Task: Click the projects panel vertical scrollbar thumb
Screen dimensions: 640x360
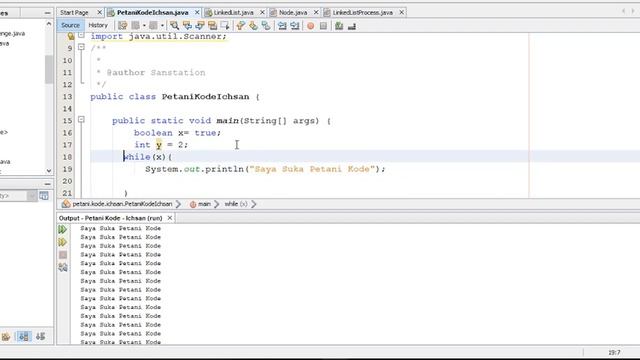Action: tap(49, 69)
